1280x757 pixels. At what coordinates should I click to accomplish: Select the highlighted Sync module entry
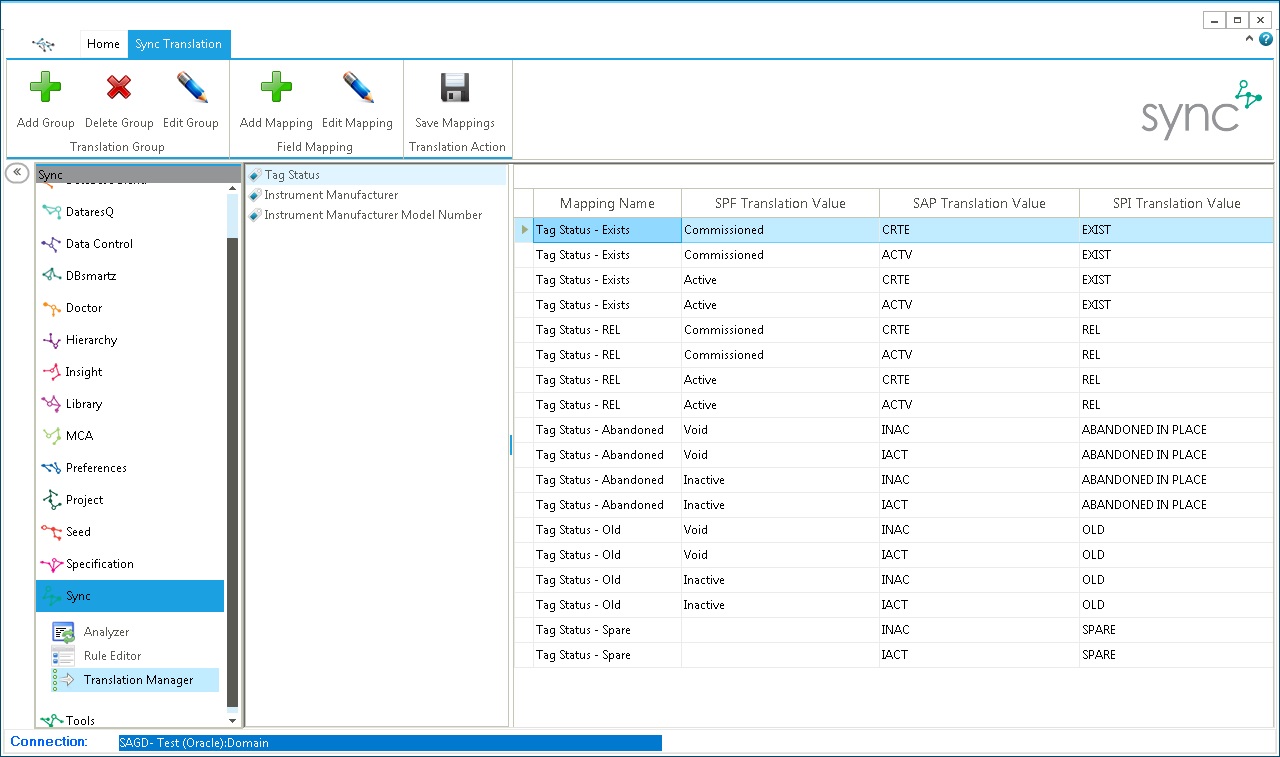130,596
